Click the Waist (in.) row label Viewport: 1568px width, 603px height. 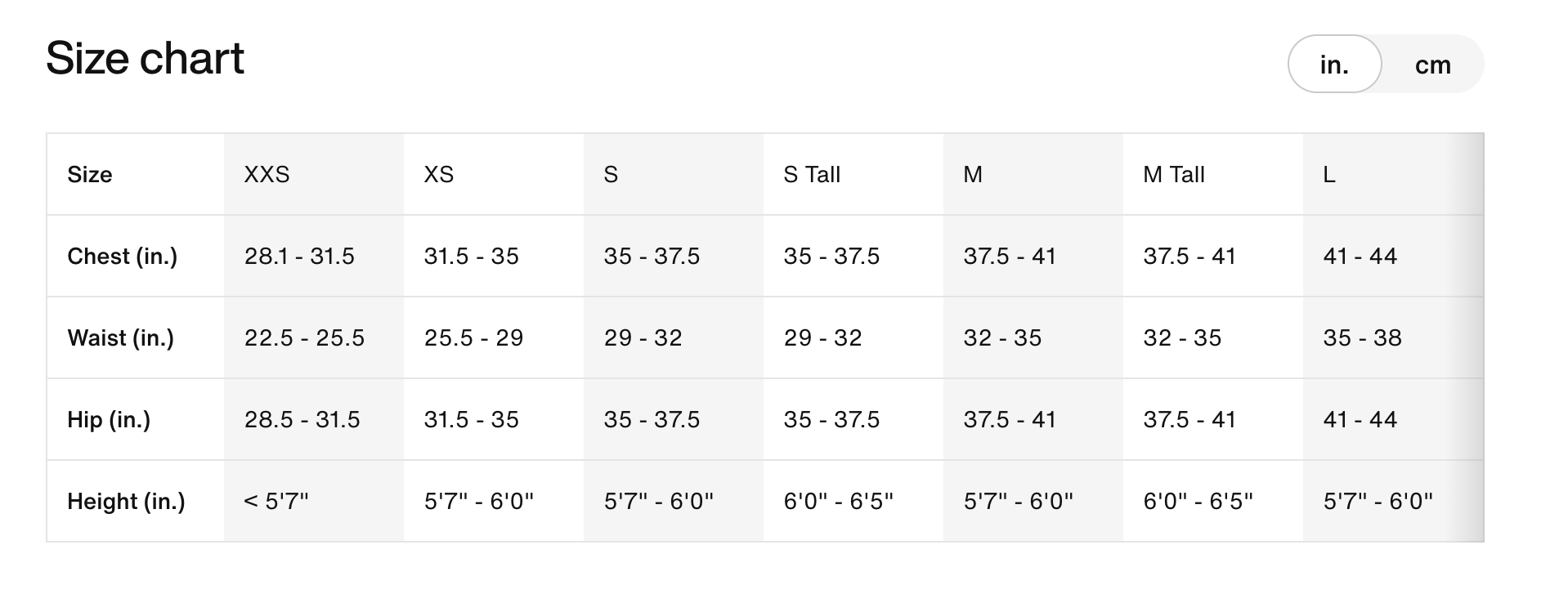tap(121, 337)
